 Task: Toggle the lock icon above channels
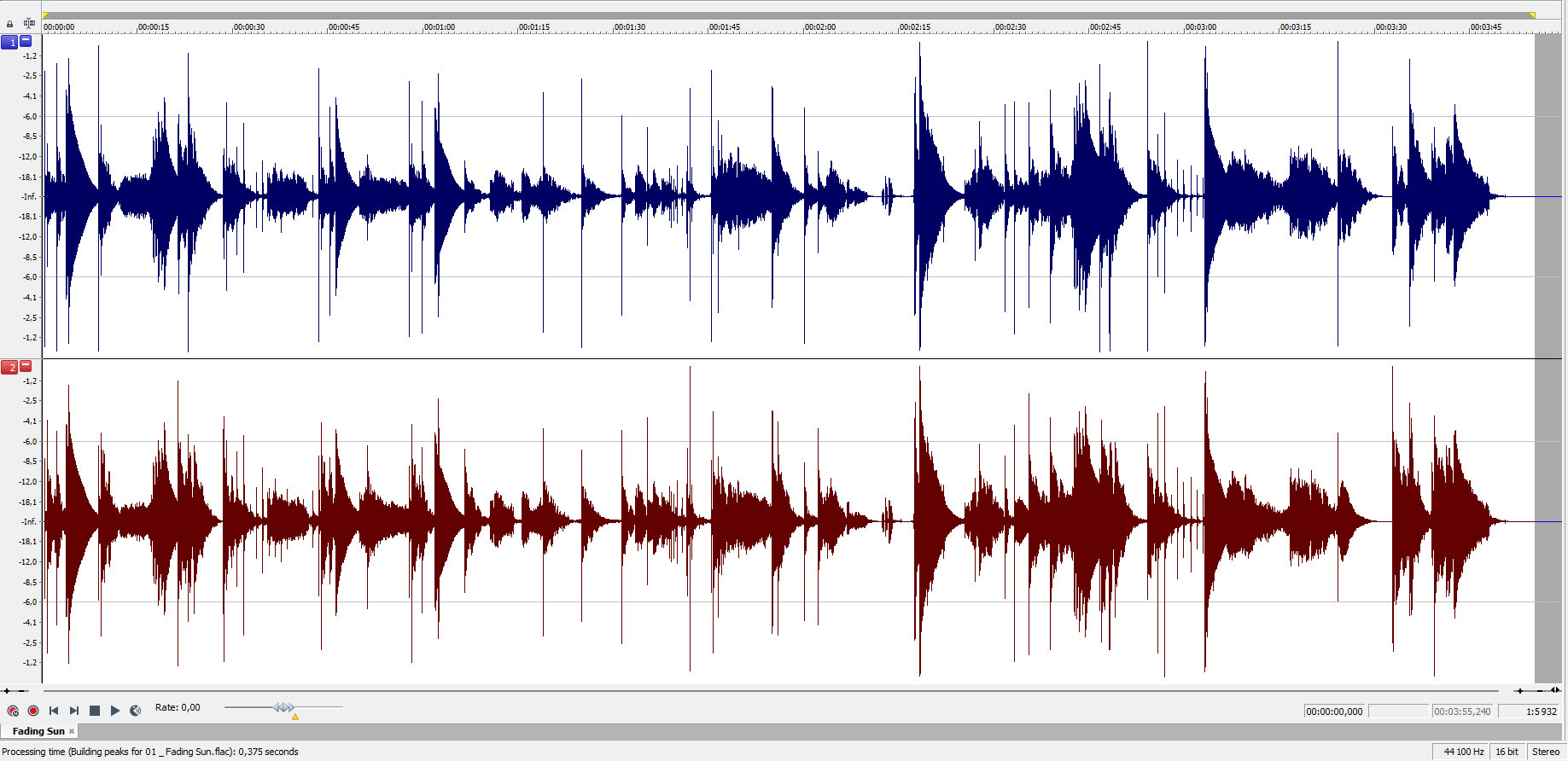[9, 24]
